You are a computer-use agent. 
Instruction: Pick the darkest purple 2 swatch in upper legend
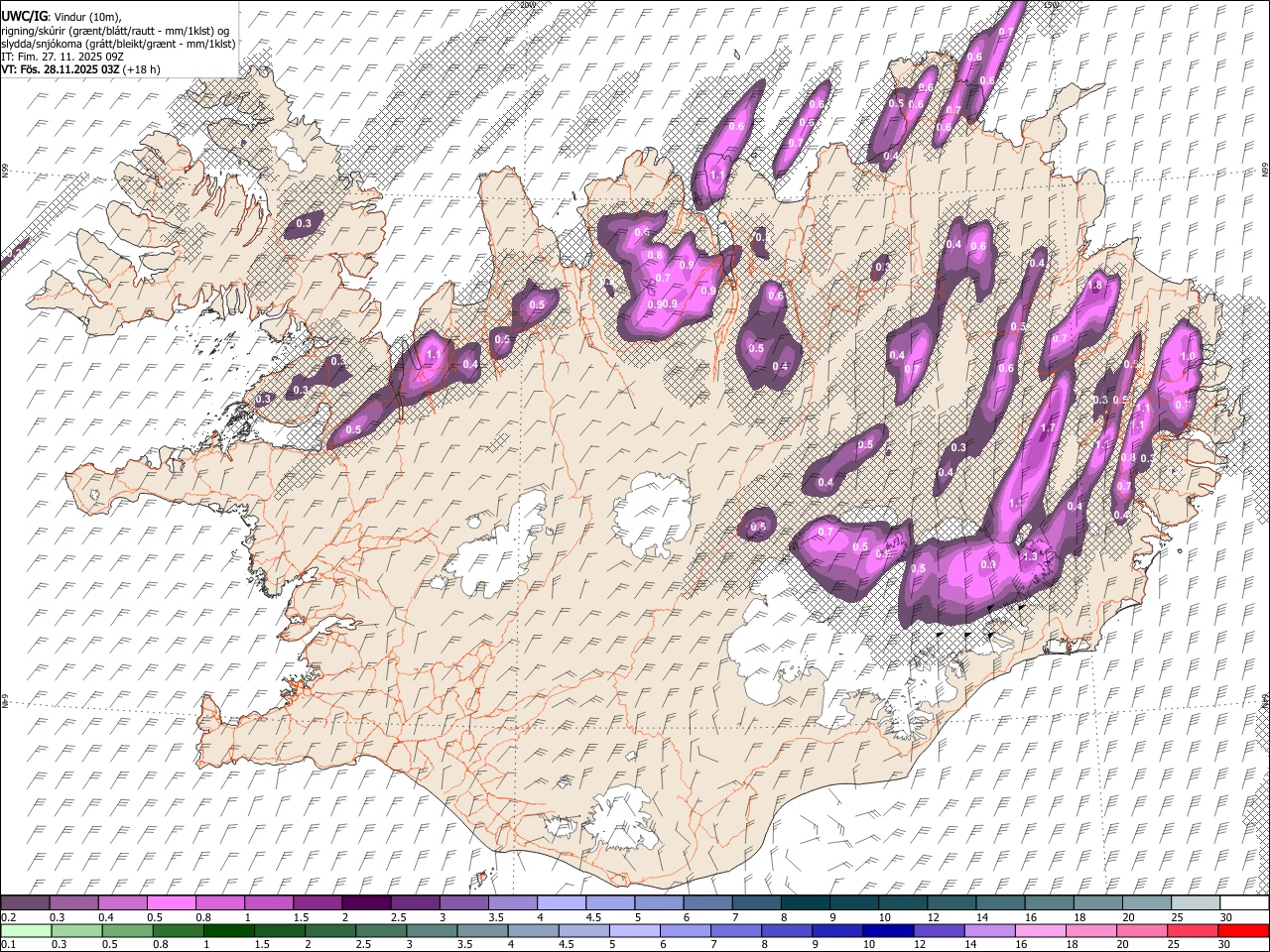coord(366,903)
